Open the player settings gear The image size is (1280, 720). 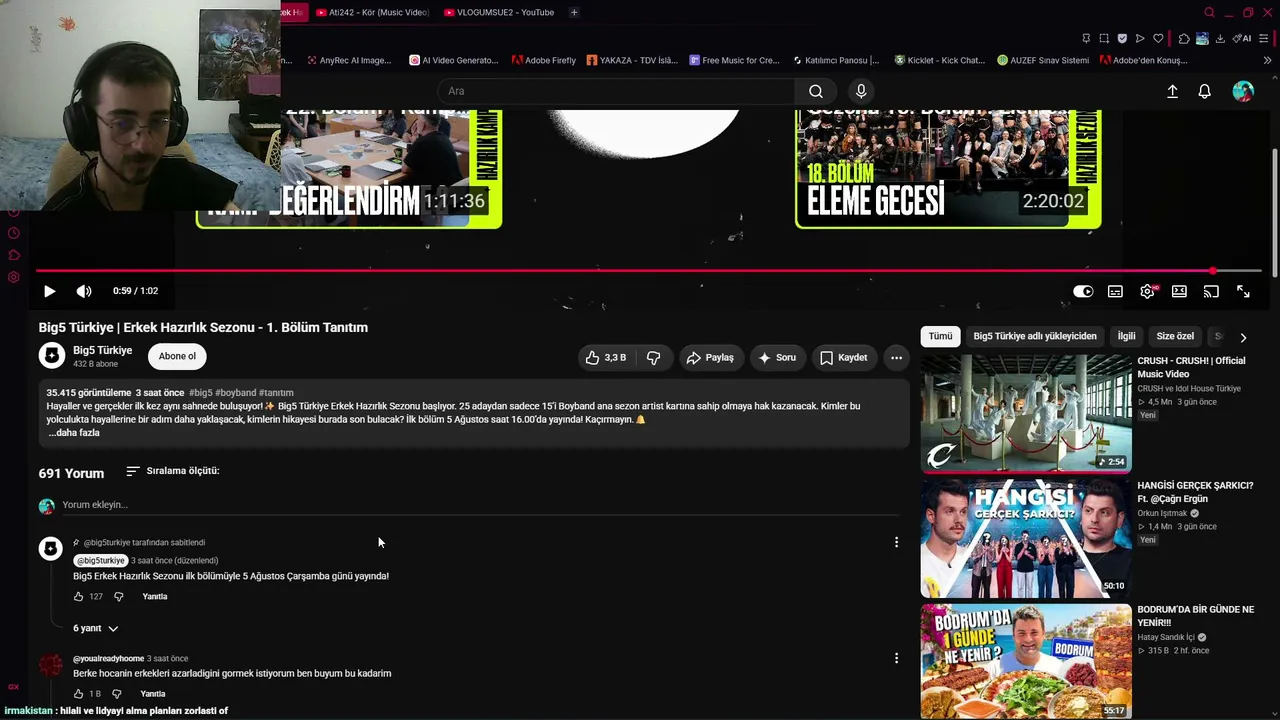point(1147,291)
